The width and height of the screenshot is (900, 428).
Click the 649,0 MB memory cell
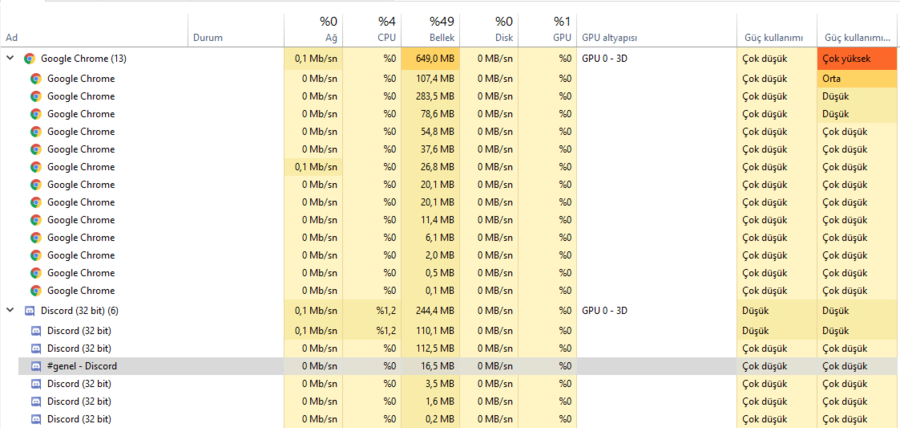coord(430,59)
